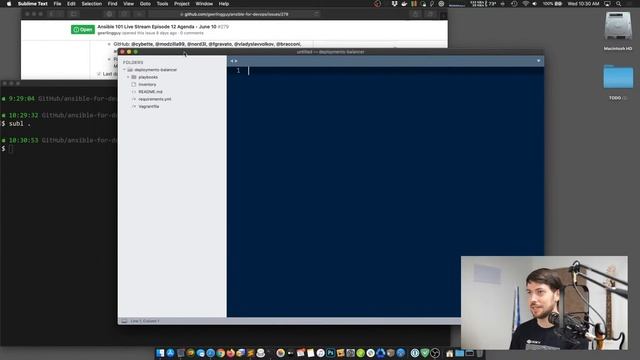Open App Store in the Dock
This screenshot has width=640, height=360.
[170, 353]
